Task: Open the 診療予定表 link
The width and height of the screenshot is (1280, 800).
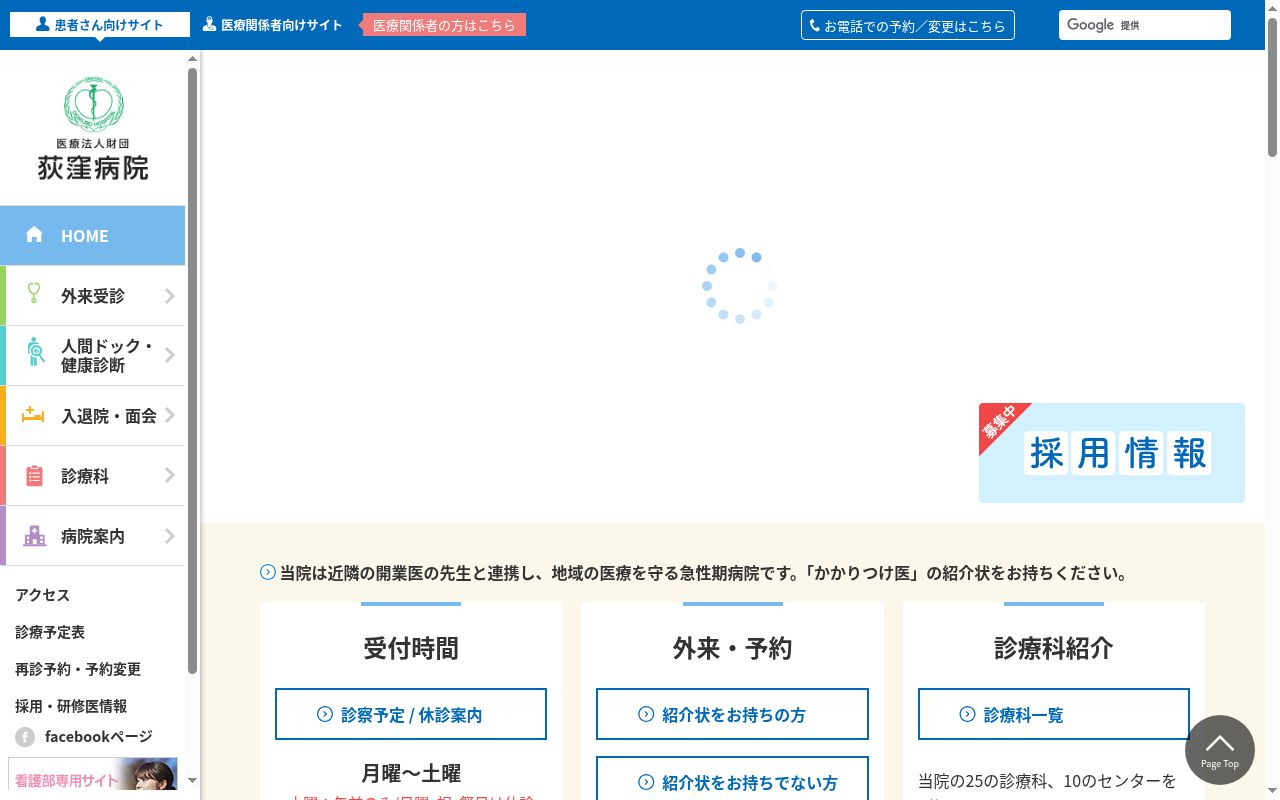Action: (x=50, y=631)
